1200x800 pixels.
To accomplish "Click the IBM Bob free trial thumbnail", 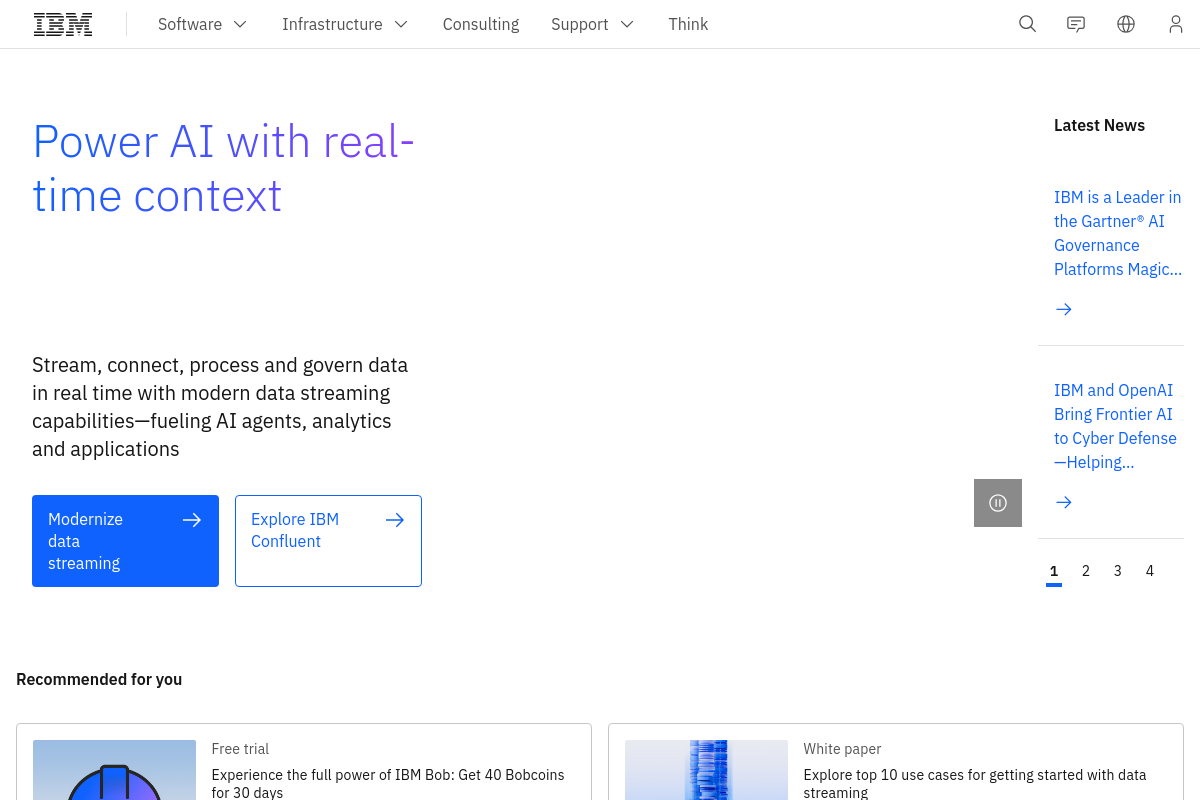I will point(114,770).
